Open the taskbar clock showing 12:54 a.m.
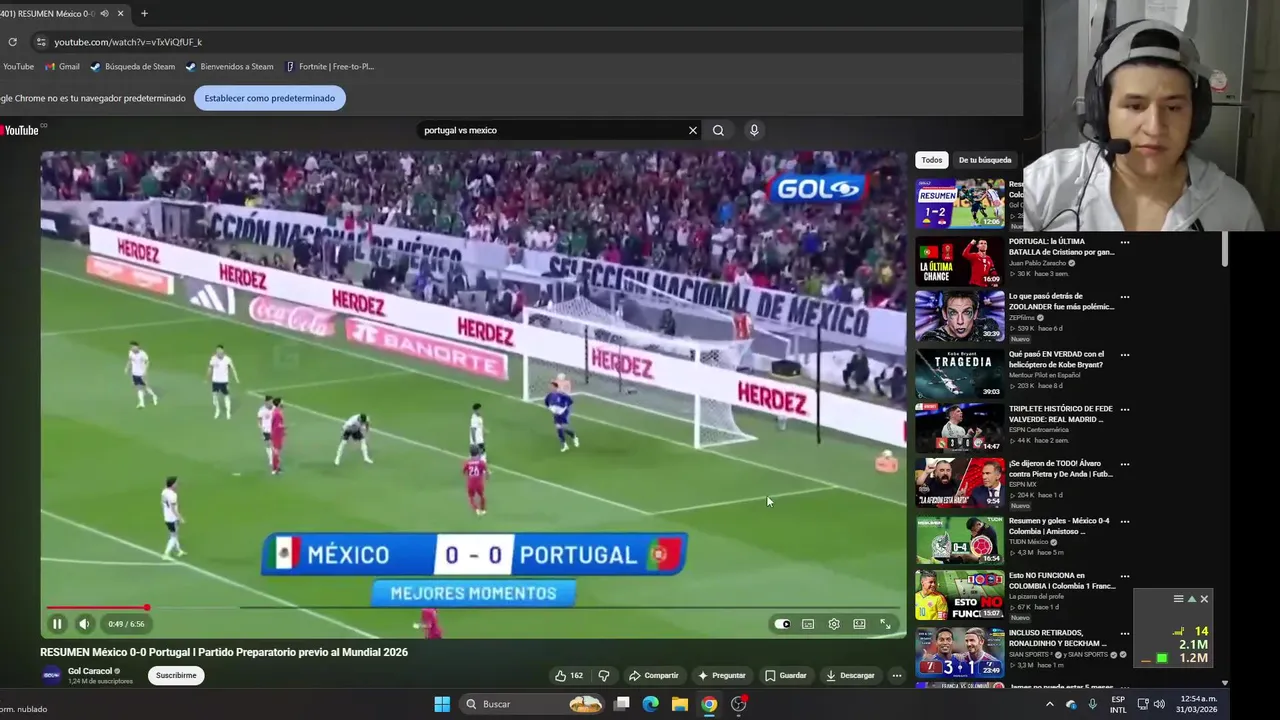1280x720 pixels. tap(1198, 704)
